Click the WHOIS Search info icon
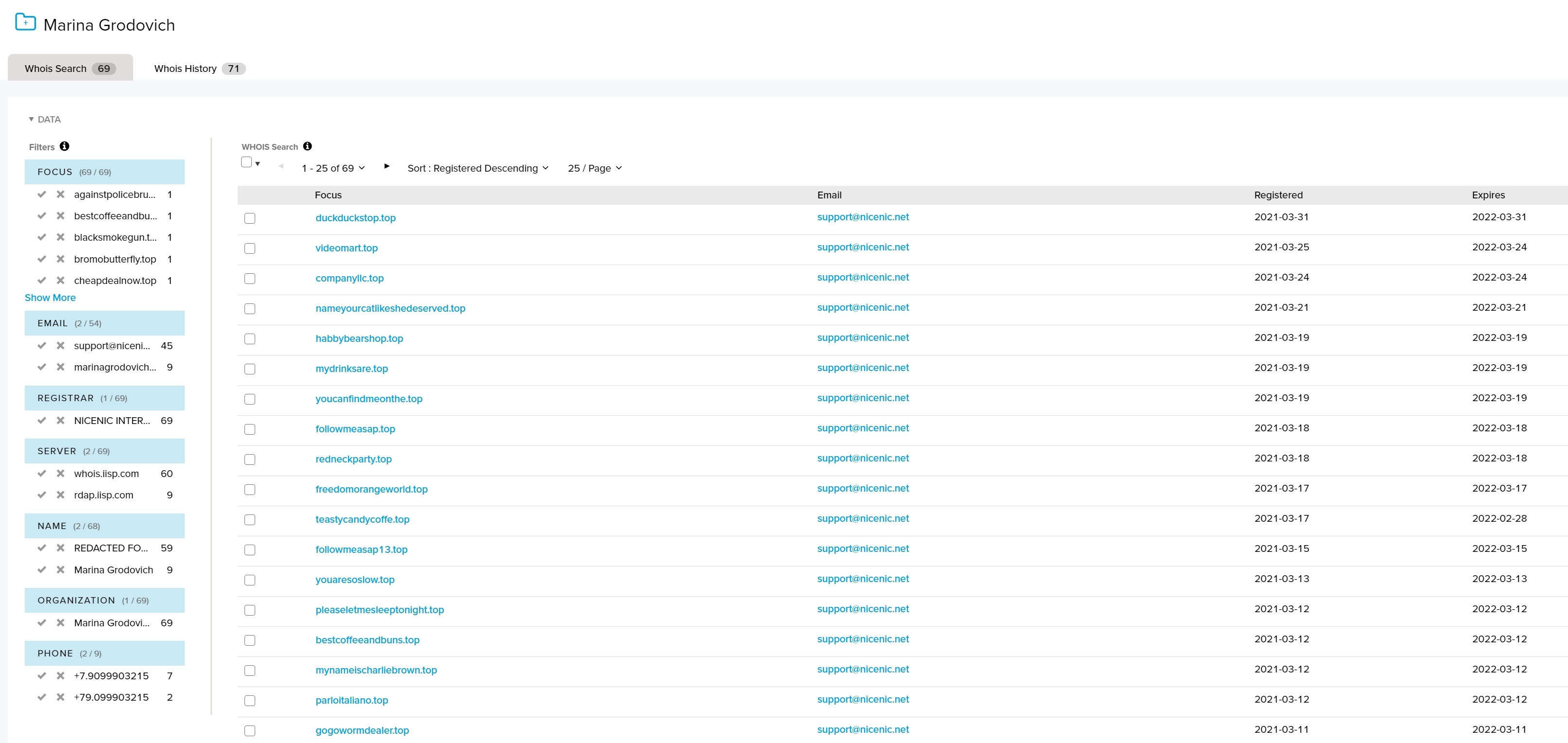The image size is (1568, 743). click(x=307, y=146)
